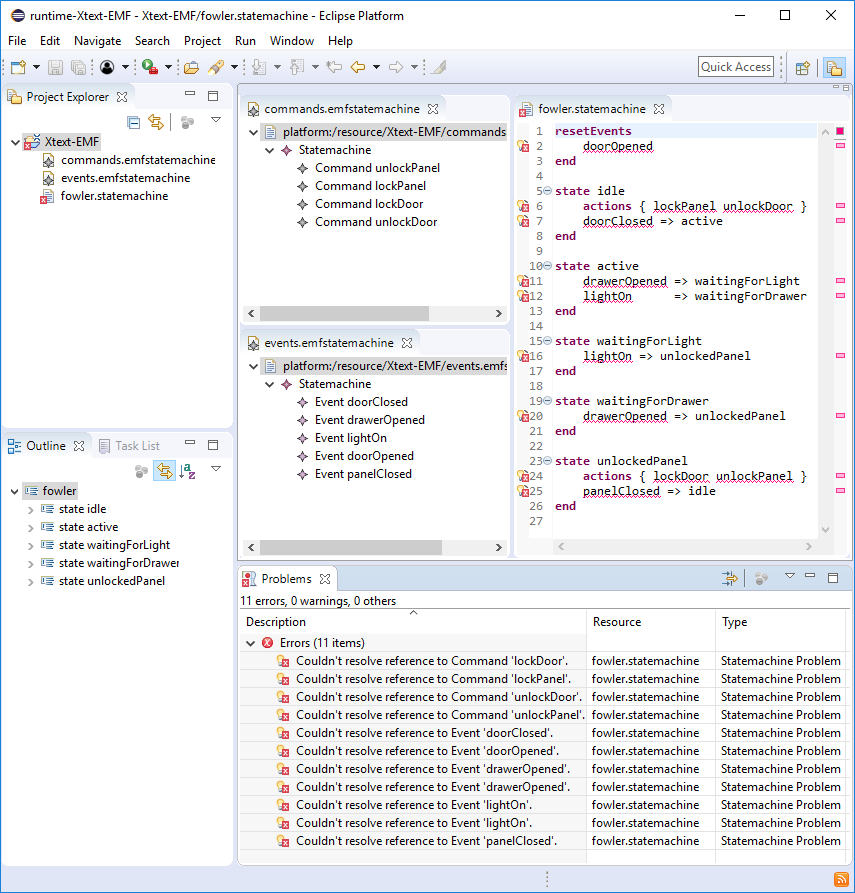Viewport: 855px width, 893px height.
Task: Toggle folding for state idle line
Action: point(547,191)
